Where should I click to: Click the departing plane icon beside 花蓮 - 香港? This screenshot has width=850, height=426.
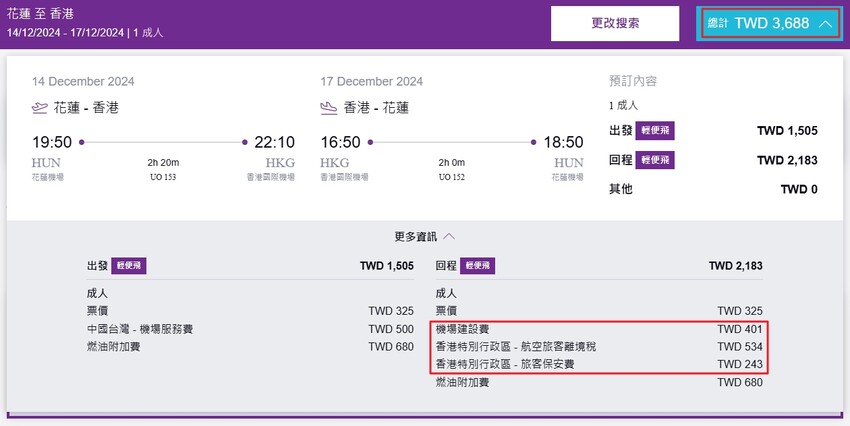coord(40,108)
